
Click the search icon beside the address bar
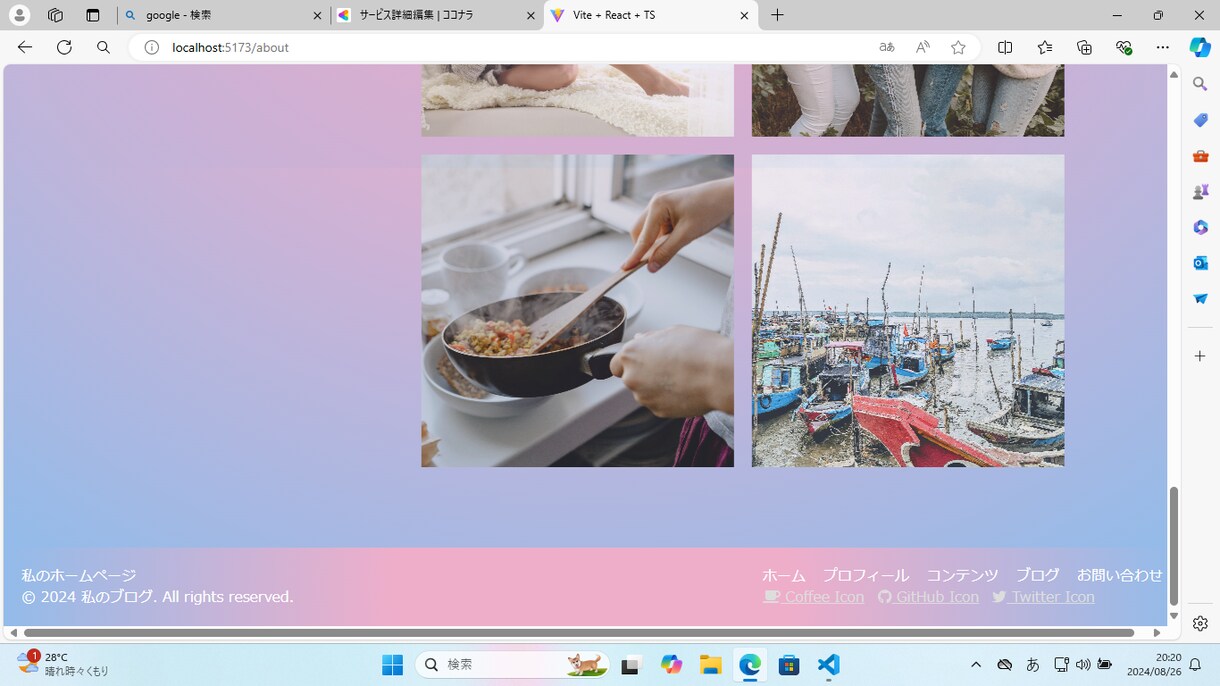tap(103, 47)
